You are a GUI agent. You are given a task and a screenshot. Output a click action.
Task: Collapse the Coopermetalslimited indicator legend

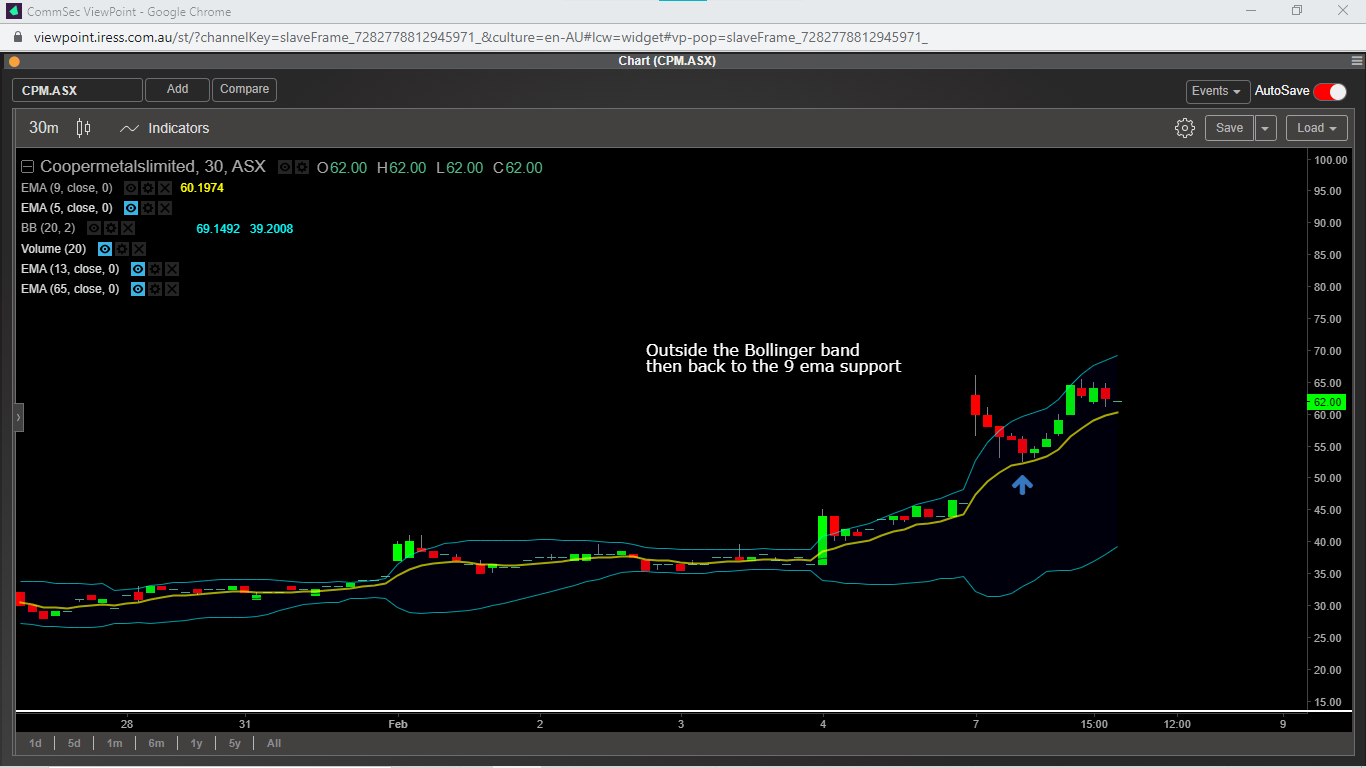click(27, 168)
